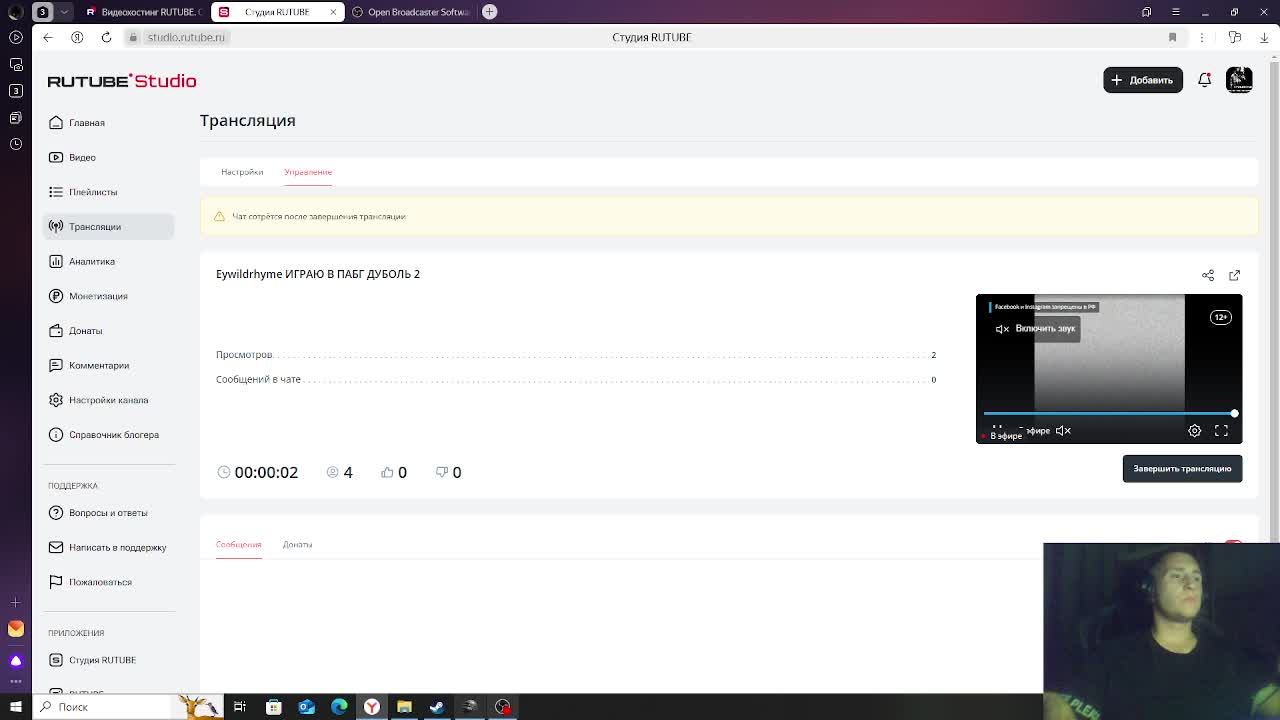This screenshot has width=1280, height=720.
Task: Bookmark this page in the address bar
Action: coord(1172,37)
